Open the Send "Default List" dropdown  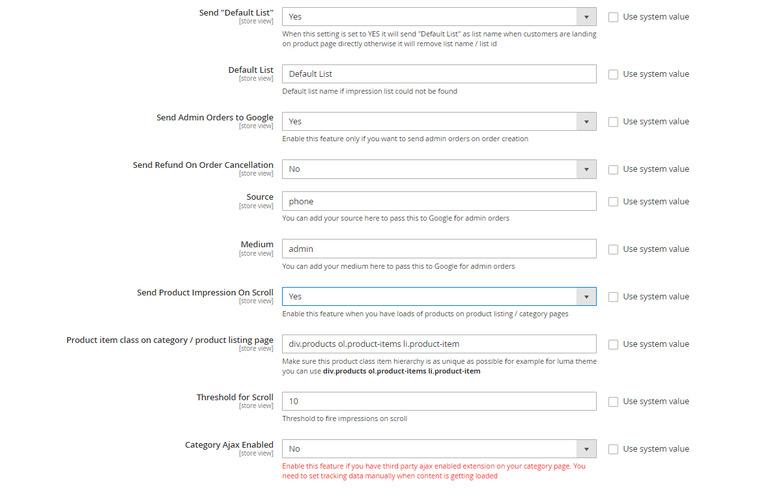[x=439, y=17]
